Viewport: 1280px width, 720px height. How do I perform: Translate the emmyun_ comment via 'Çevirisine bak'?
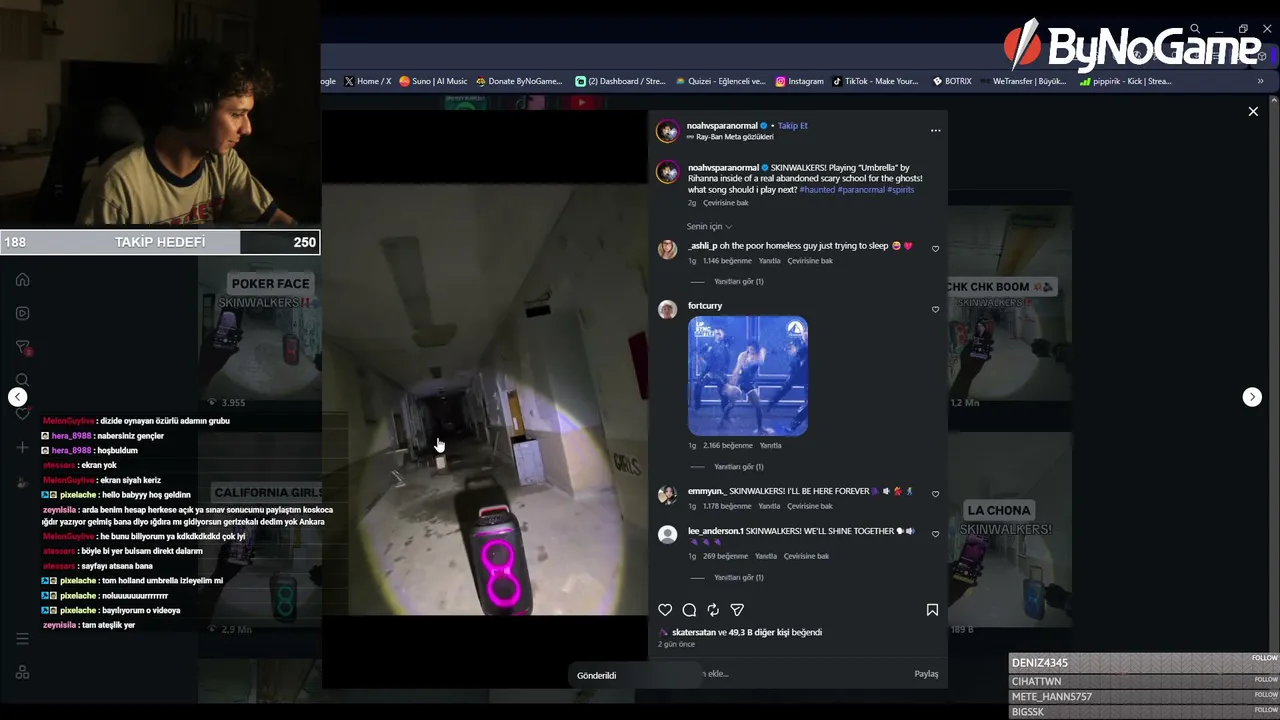810,506
